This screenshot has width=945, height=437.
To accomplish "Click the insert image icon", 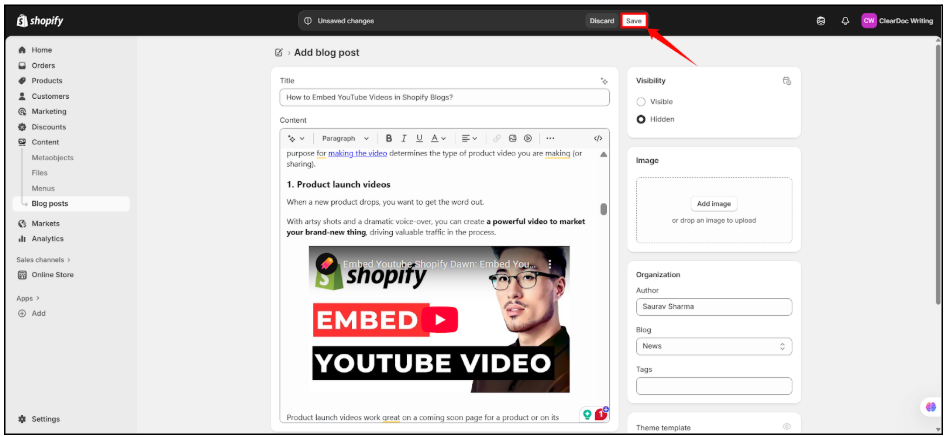I will pyautogui.click(x=512, y=138).
